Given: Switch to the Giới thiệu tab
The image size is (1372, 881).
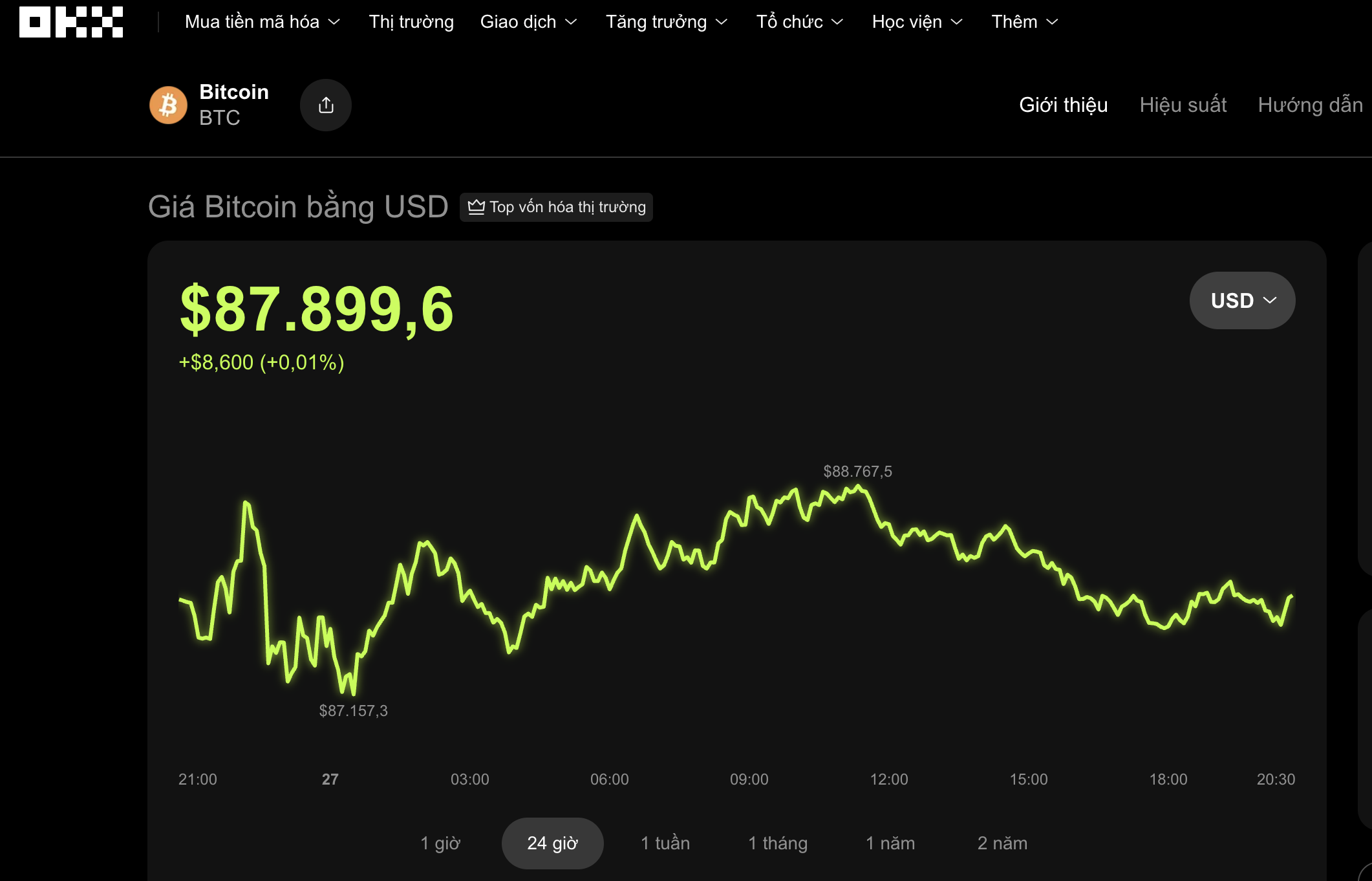Looking at the screenshot, I should pyautogui.click(x=1063, y=105).
